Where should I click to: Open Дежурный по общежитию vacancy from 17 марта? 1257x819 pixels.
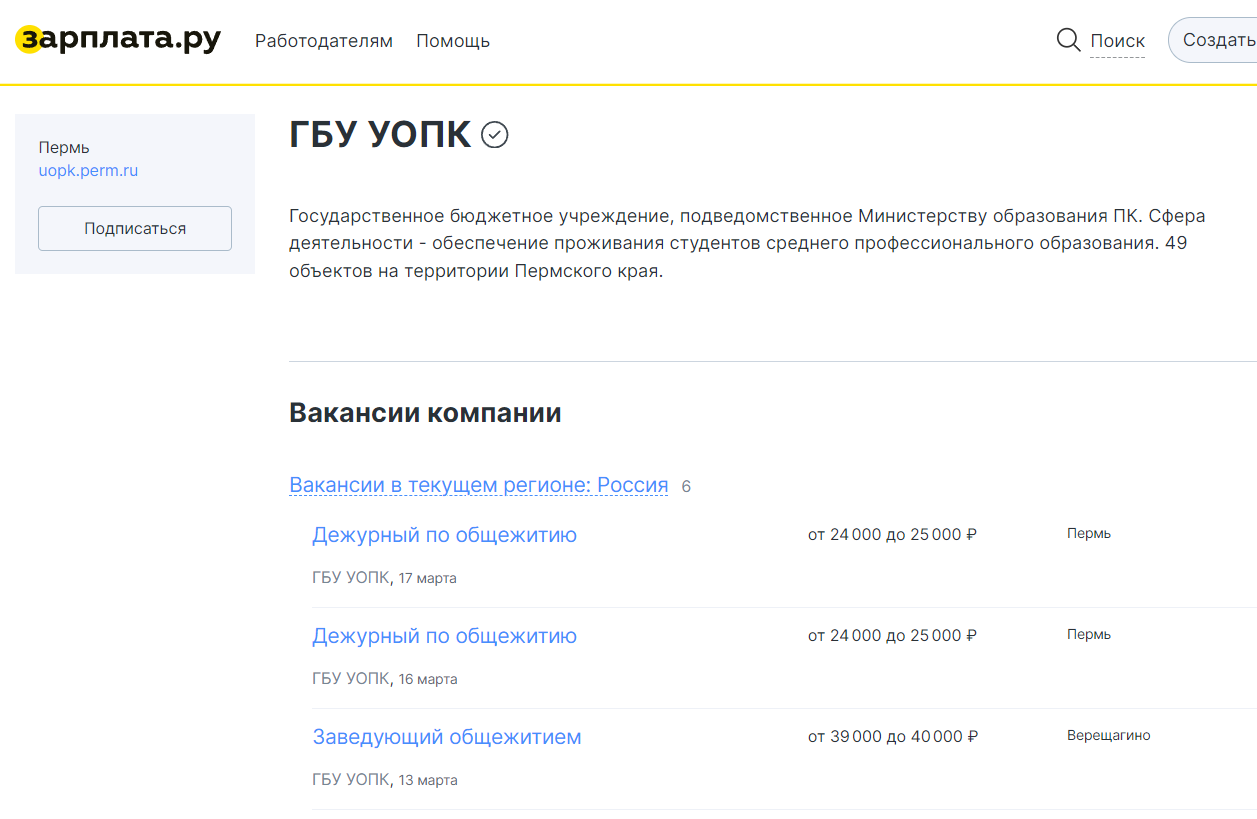(444, 535)
